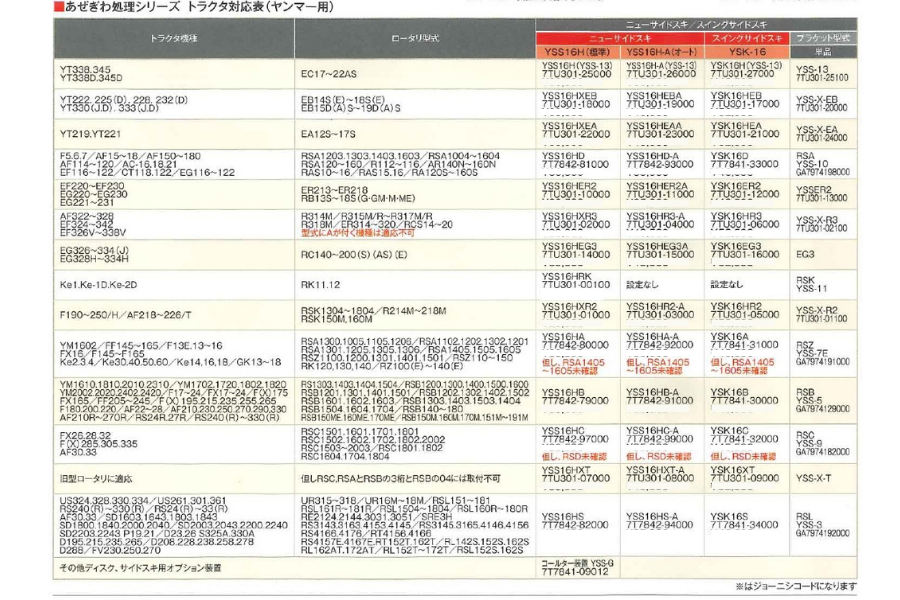Select tractor cell 'YT338.345'
900x600 pixels.
tap(85, 69)
